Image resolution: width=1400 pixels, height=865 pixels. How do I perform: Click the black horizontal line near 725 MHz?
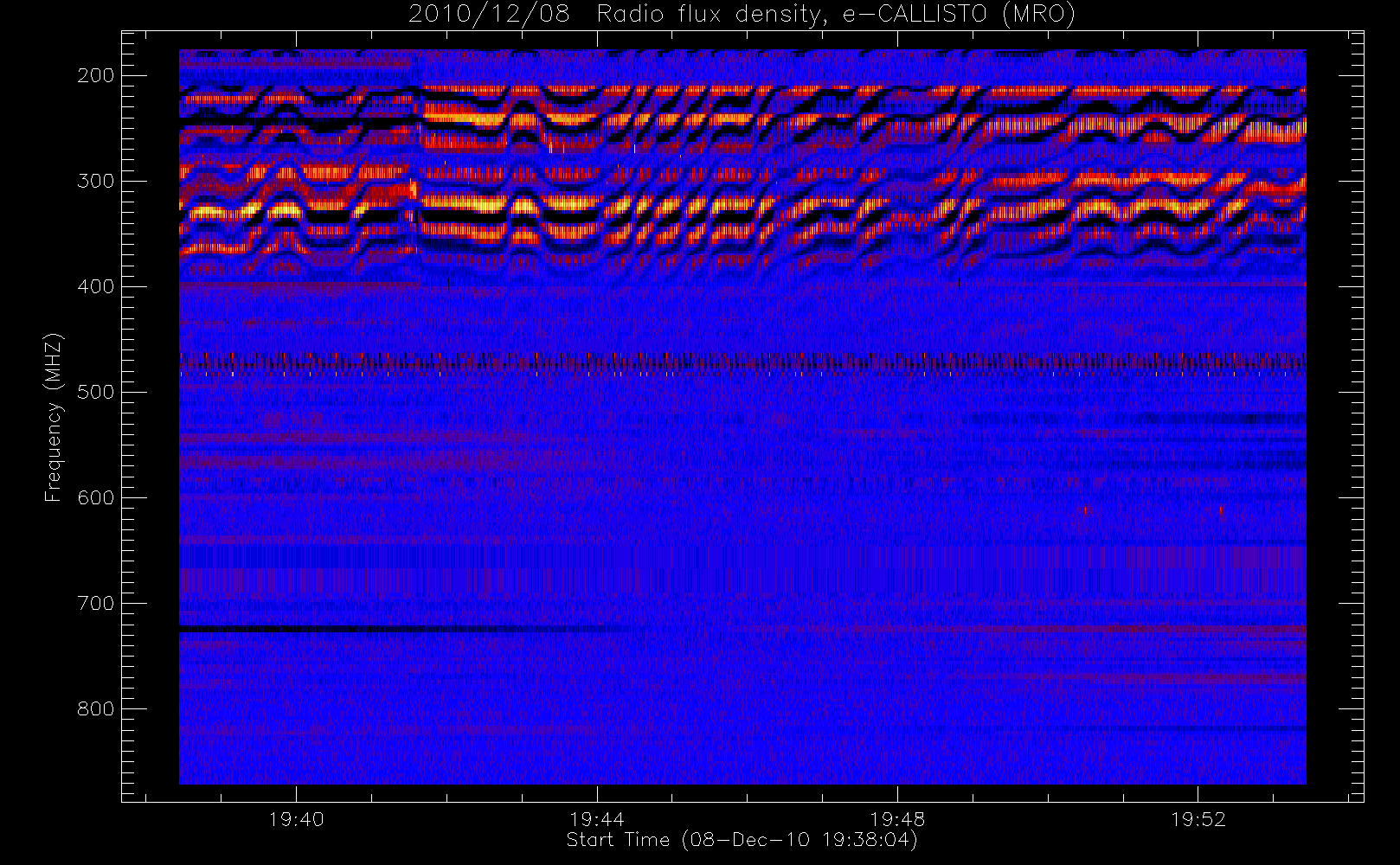404,630
